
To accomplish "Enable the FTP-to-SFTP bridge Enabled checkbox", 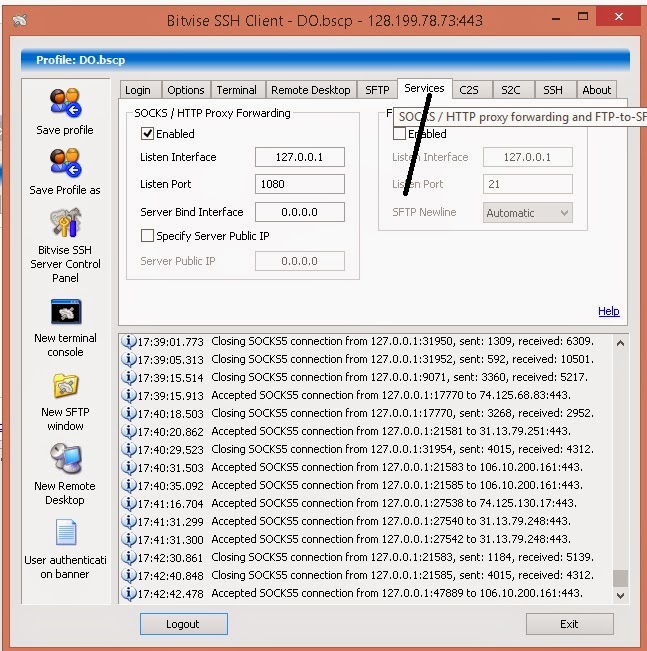I will pos(399,134).
